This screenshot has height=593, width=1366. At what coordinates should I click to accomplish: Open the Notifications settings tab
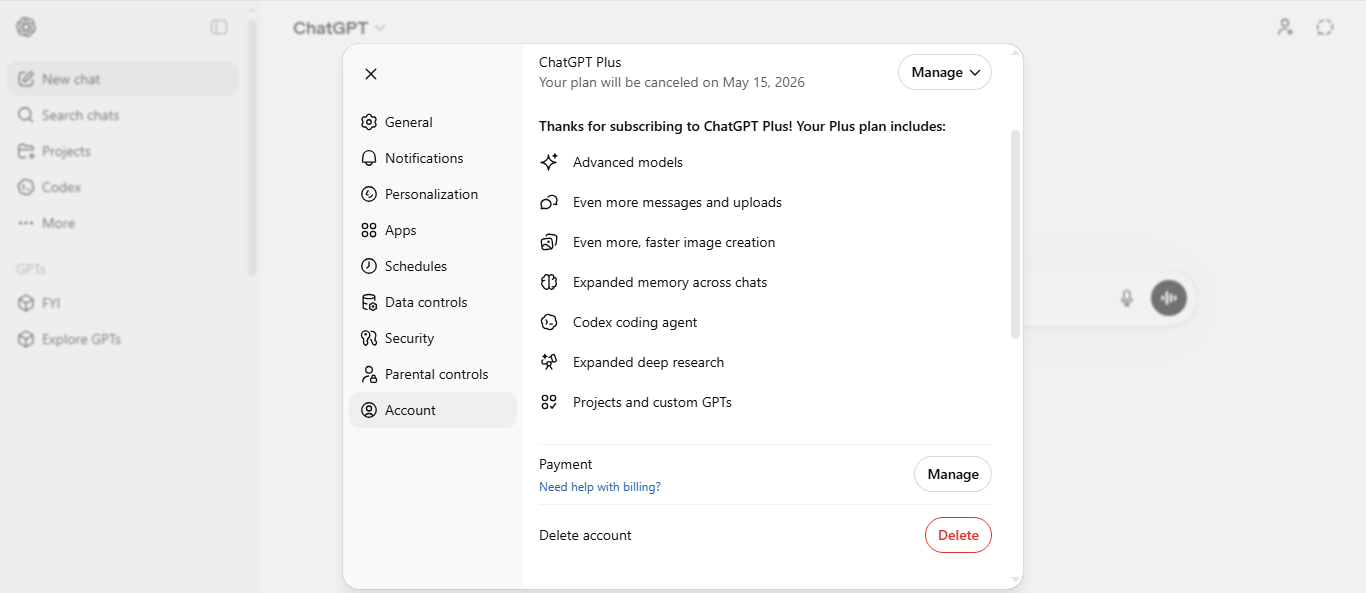tap(423, 158)
